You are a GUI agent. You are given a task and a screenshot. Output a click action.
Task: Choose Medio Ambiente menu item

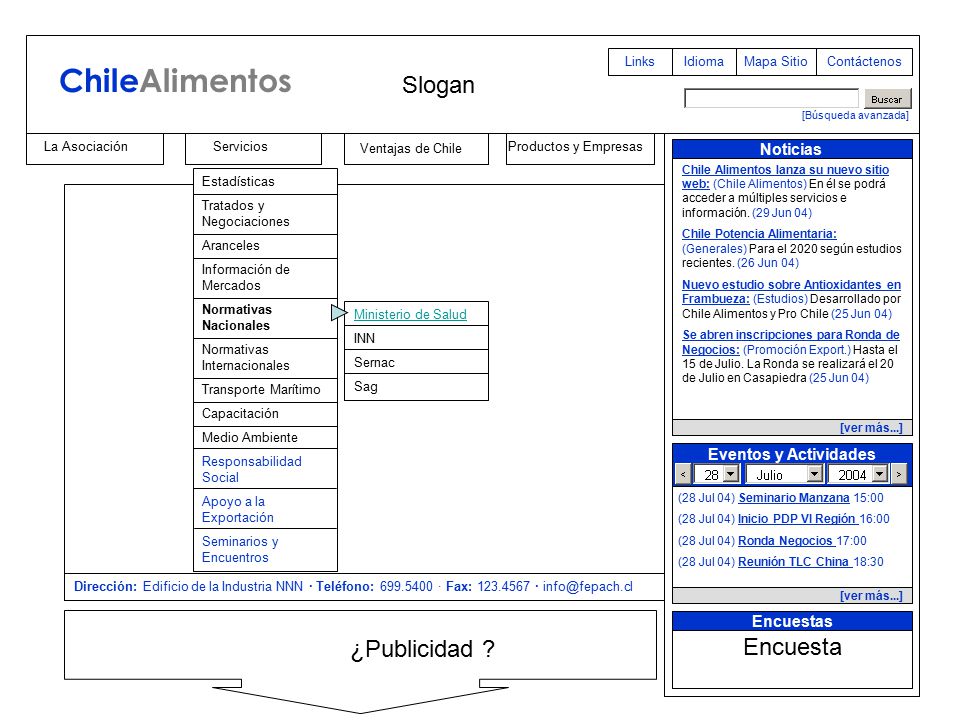265,438
